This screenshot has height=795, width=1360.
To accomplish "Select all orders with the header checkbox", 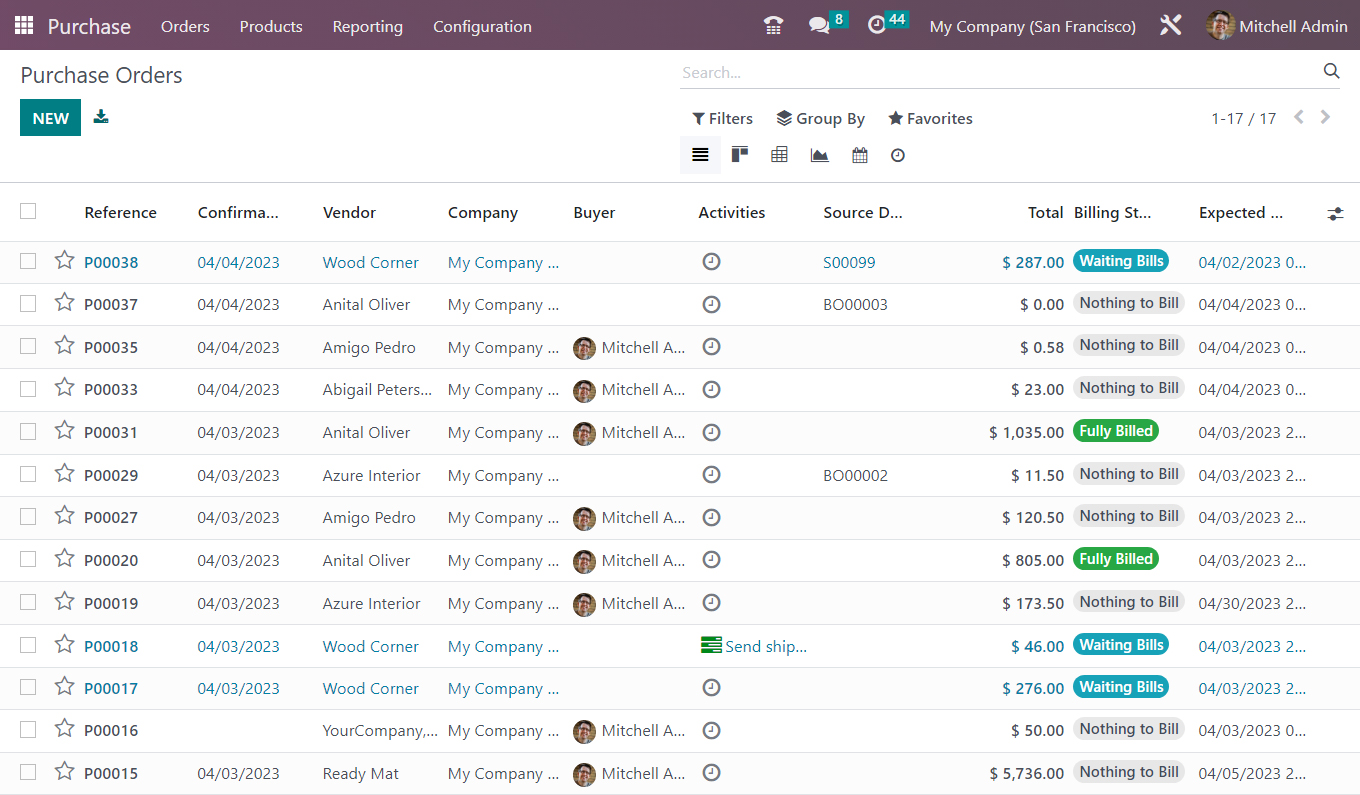I will pos(28,211).
